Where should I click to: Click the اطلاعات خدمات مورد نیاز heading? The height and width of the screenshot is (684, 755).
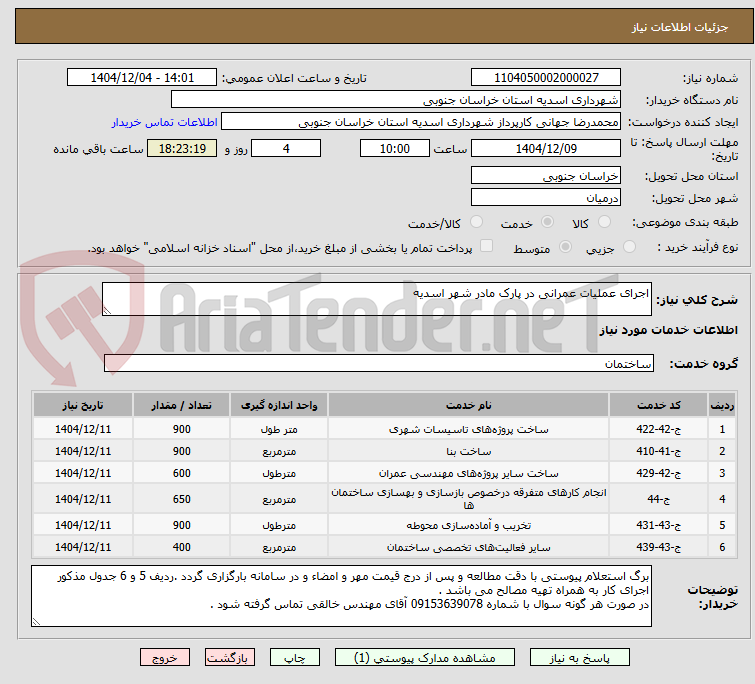click(x=668, y=330)
